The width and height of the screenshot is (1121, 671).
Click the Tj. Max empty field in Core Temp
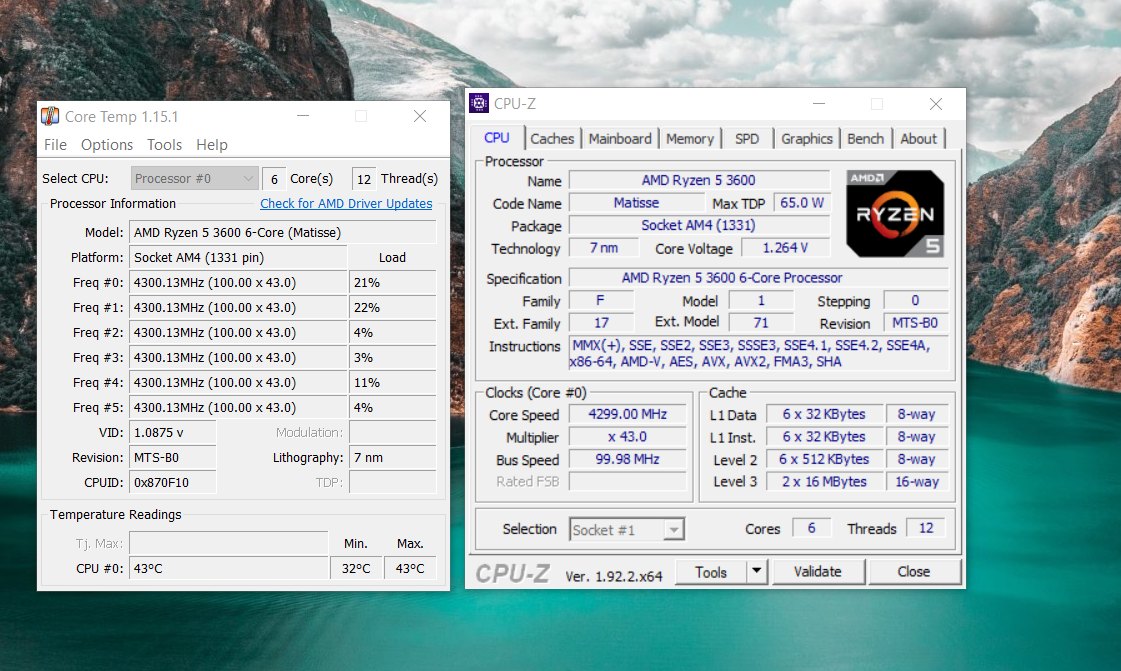tap(228, 543)
